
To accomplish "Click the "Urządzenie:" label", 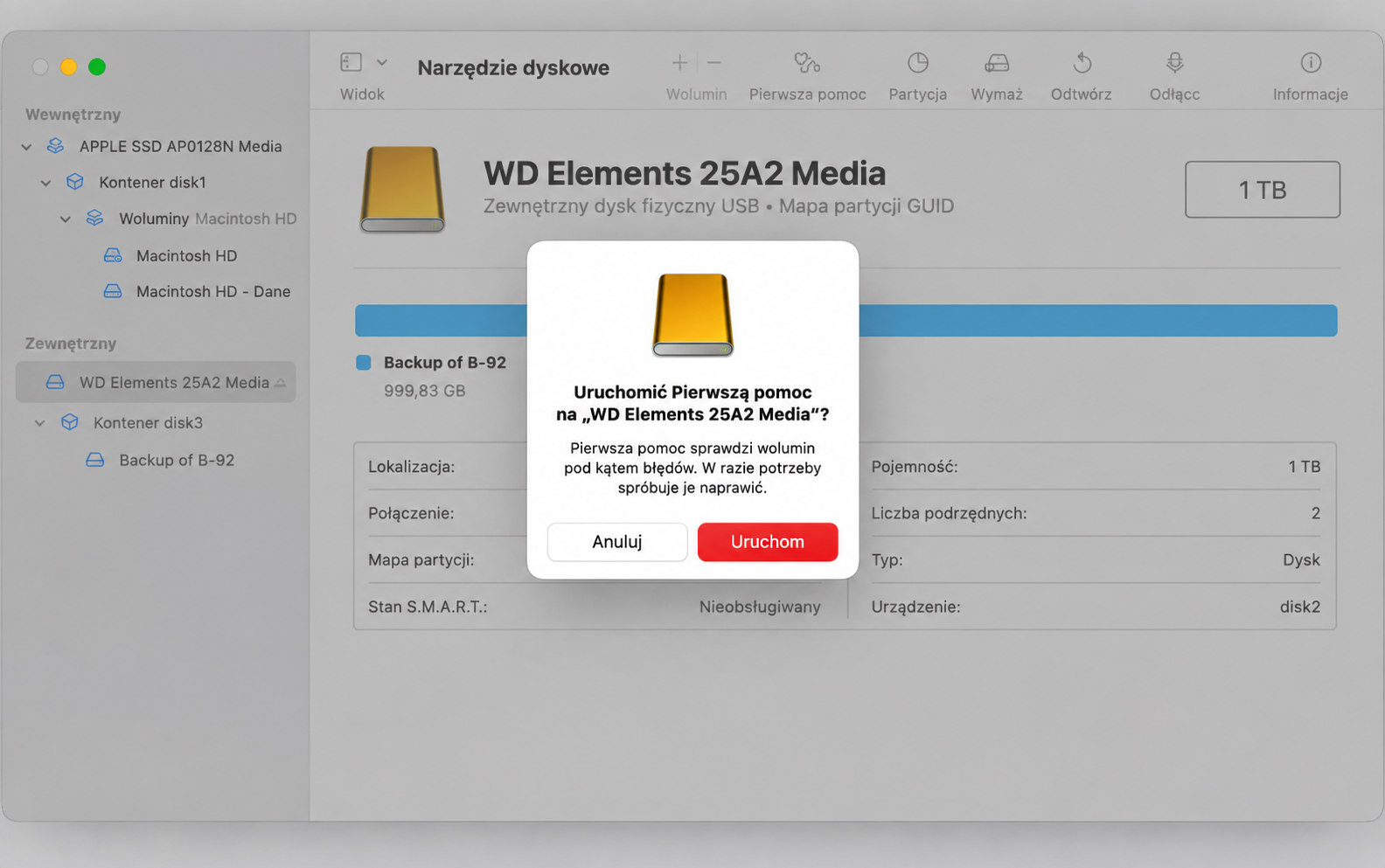I will [915, 607].
